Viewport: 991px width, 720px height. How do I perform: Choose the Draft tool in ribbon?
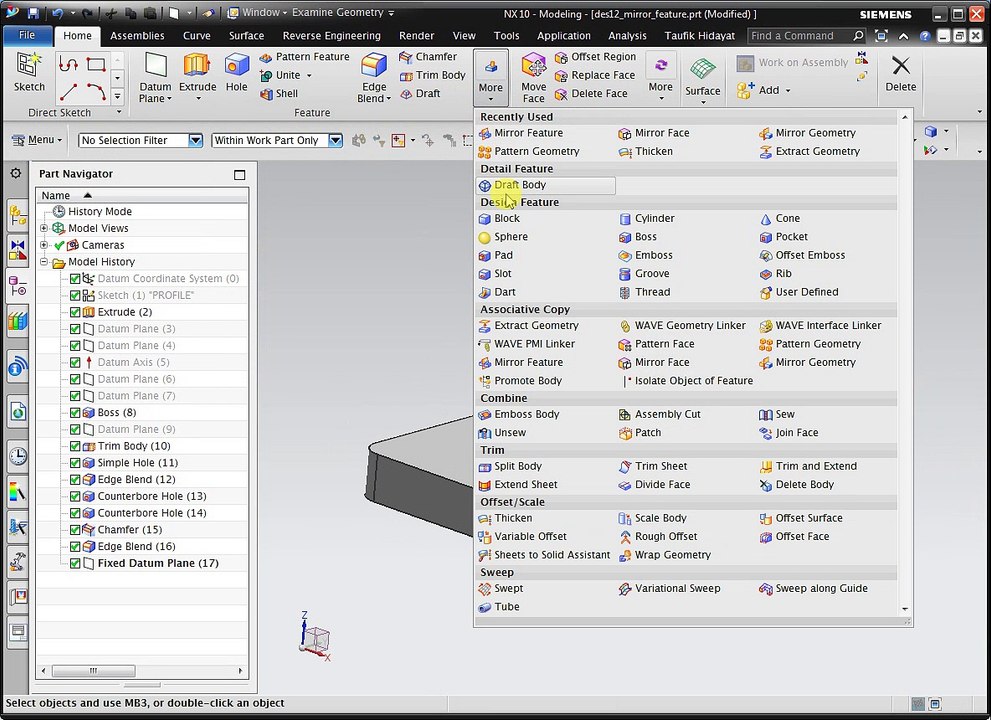[420, 94]
